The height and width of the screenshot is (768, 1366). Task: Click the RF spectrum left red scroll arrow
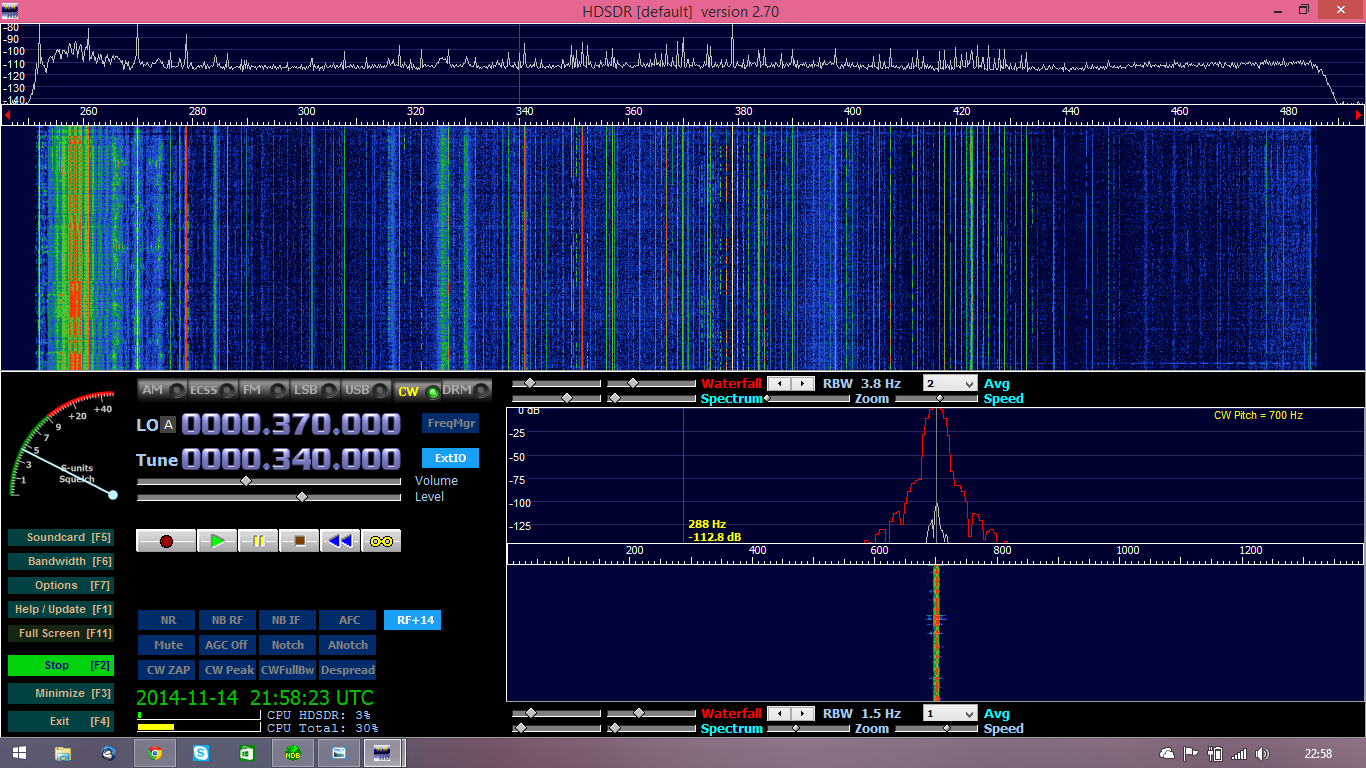(7, 117)
